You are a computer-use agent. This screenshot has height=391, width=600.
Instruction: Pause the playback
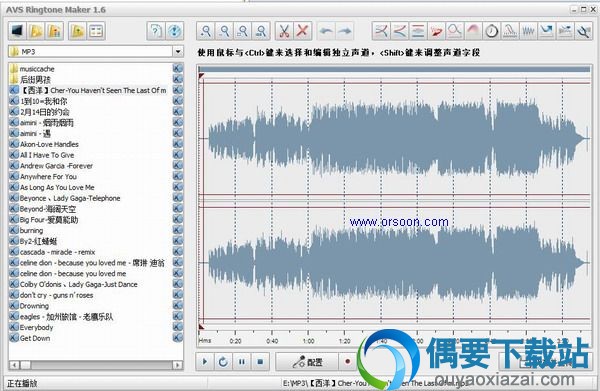click(x=242, y=362)
